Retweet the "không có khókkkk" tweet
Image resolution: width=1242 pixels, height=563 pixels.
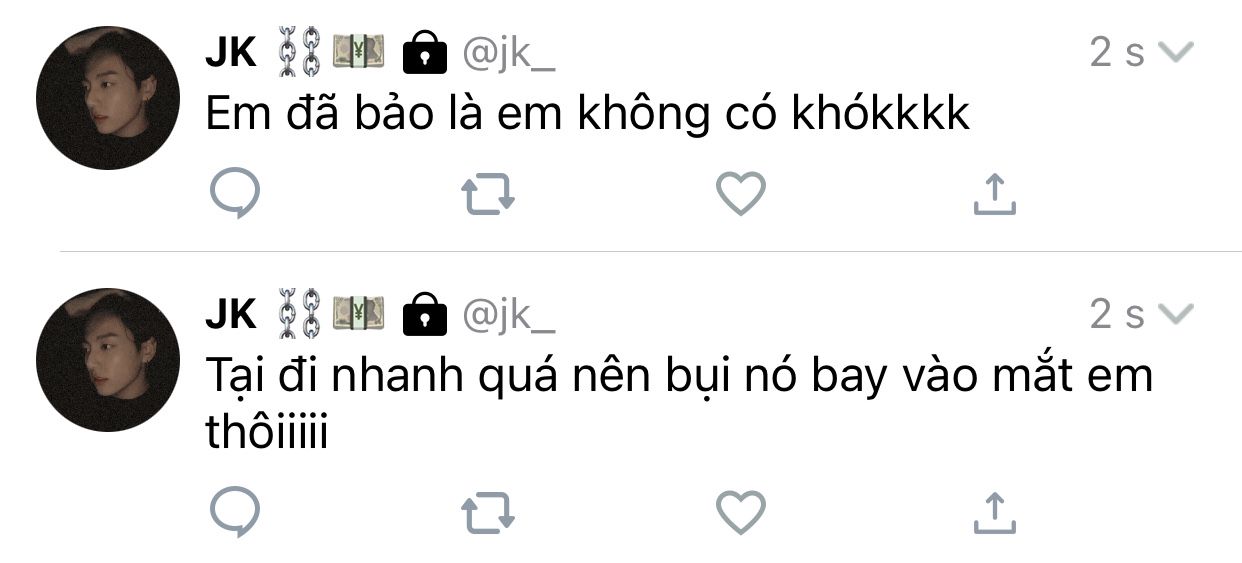[488, 195]
